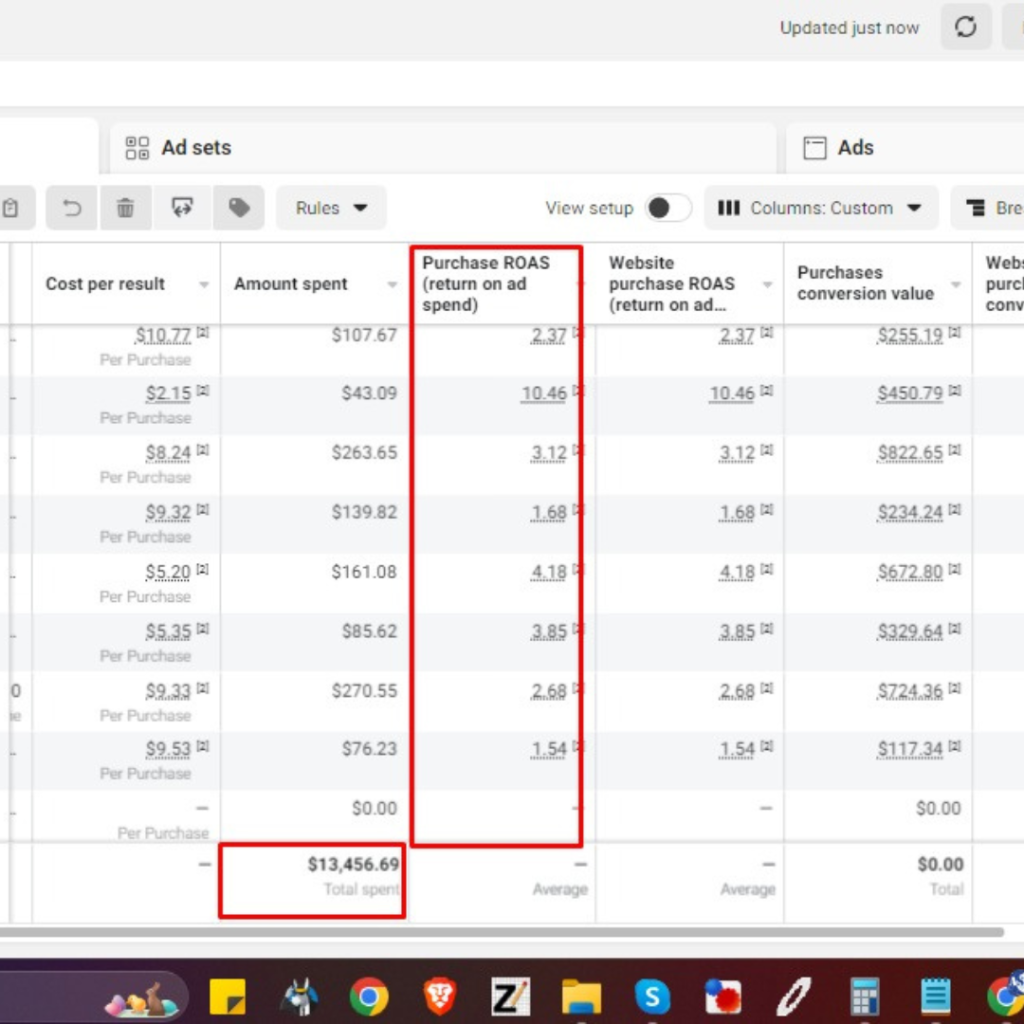
Task: Click the tag label icon in toolbar
Action: click(238, 208)
